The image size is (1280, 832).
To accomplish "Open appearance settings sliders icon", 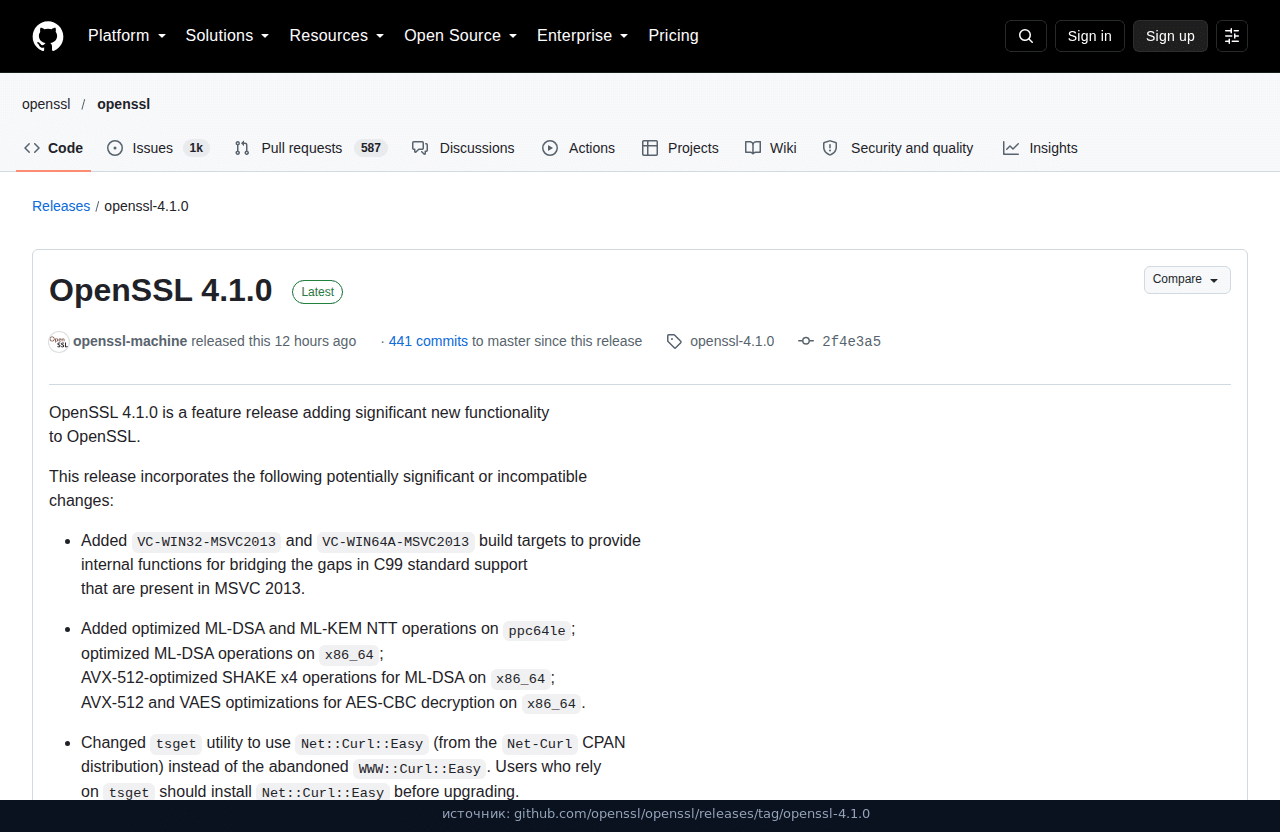I will click(1232, 36).
